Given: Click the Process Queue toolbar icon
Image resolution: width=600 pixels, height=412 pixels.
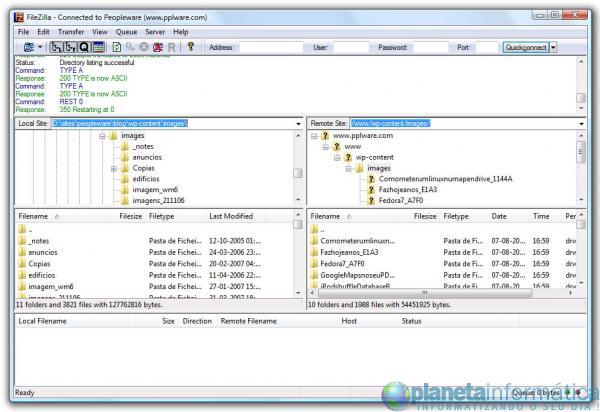Looking at the screenshot, I should click(130, 47).
